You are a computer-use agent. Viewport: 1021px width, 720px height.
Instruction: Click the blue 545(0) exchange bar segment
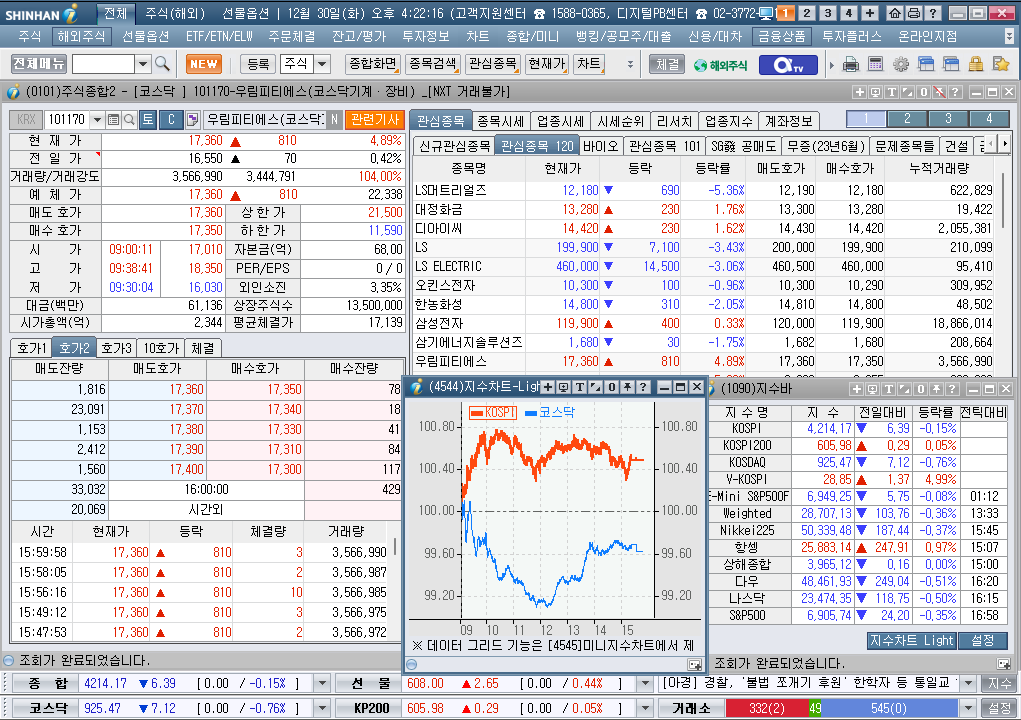click(x=889, y=708)
